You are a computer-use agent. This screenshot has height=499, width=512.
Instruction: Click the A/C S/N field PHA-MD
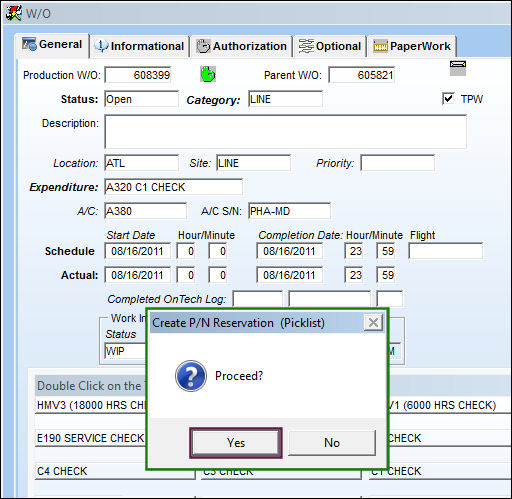coord(289,211)
